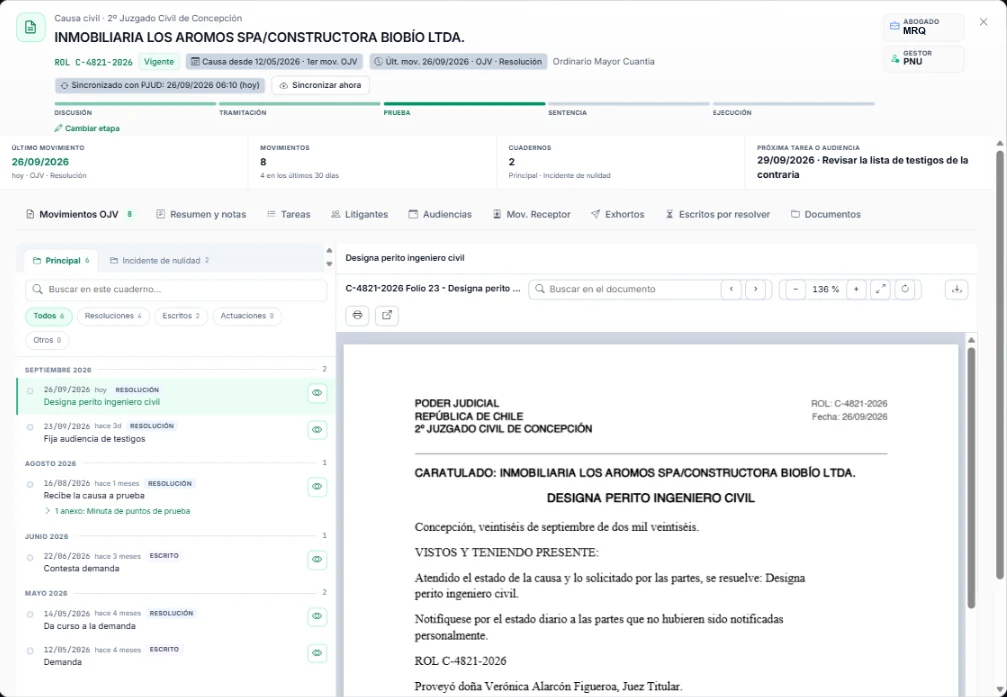This screenshot has height=697, width=1007.
Task: Filter movements by Escritos
Action: (181, 316)
